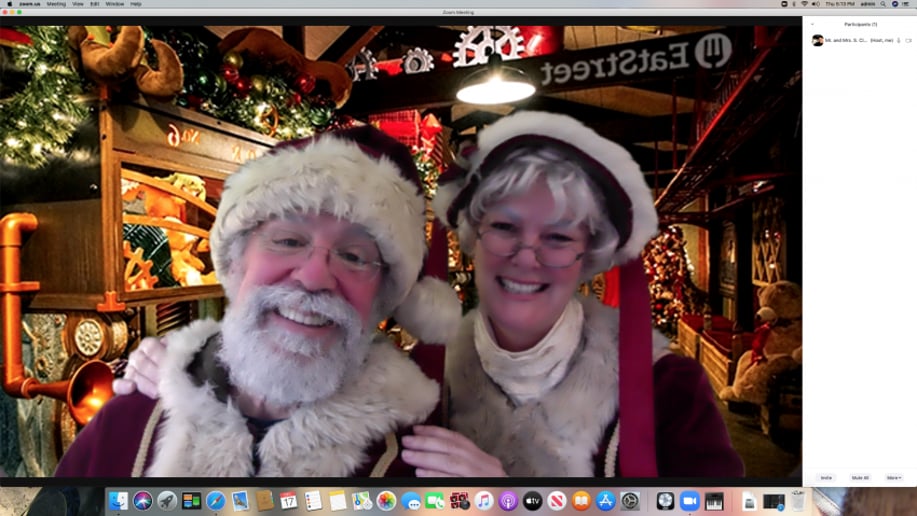Viewport: 917px width, 516px height.
Task: Open Spotlight search in menu bar
Action: point(883,4)
